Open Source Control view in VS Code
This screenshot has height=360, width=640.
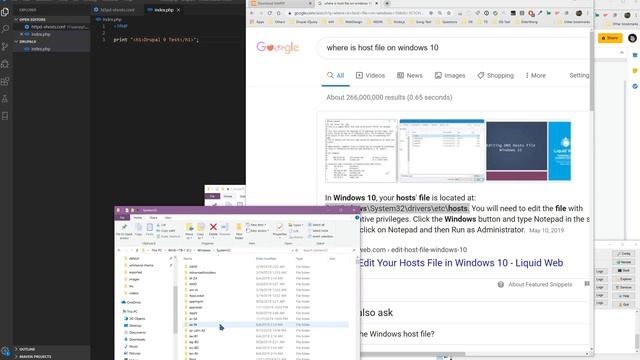pyautogui.click(x=5, y=47)
